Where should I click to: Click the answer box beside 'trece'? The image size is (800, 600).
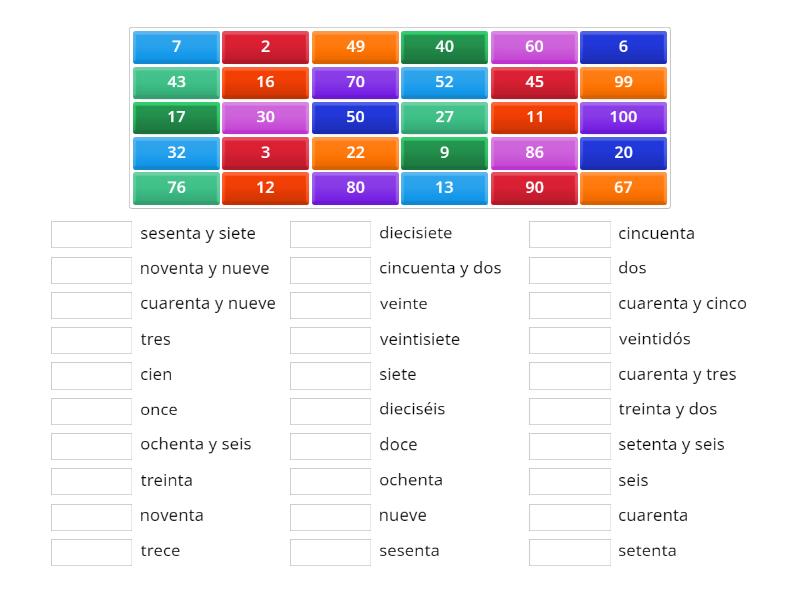[x=91, y=551]
